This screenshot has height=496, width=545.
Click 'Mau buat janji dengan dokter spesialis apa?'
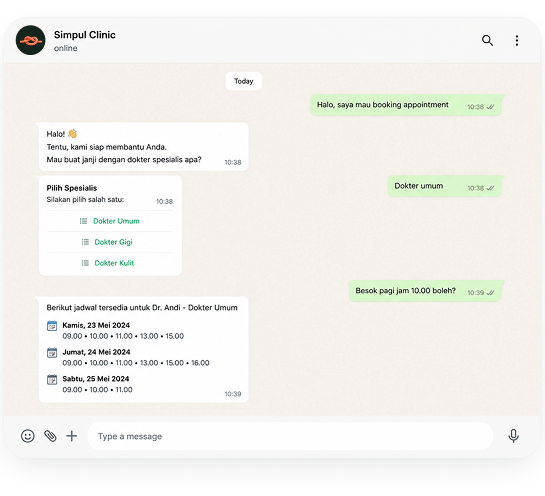point(124,160)
